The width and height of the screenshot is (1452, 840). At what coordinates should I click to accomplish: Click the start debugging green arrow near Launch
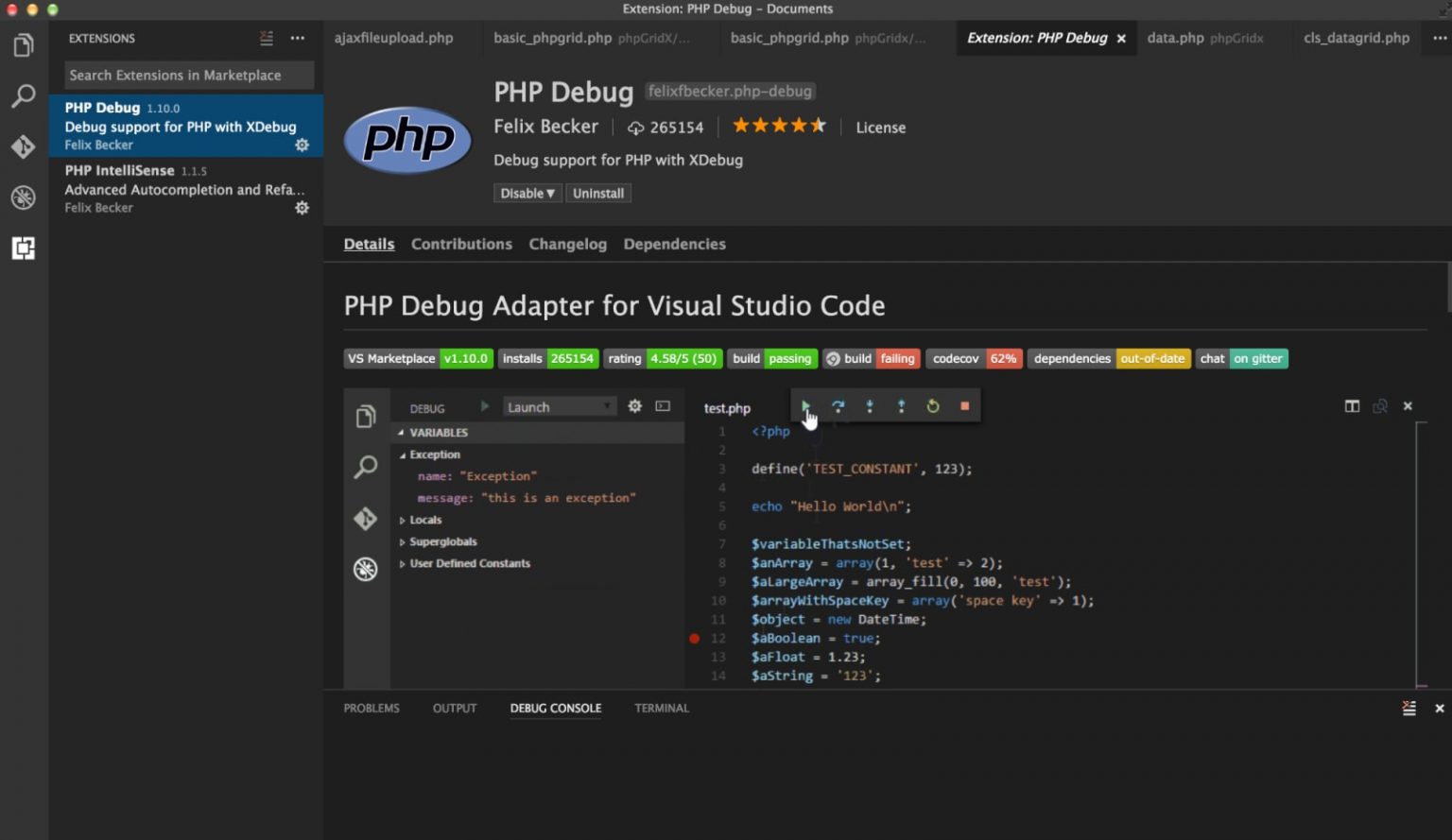tap(485, 406)
